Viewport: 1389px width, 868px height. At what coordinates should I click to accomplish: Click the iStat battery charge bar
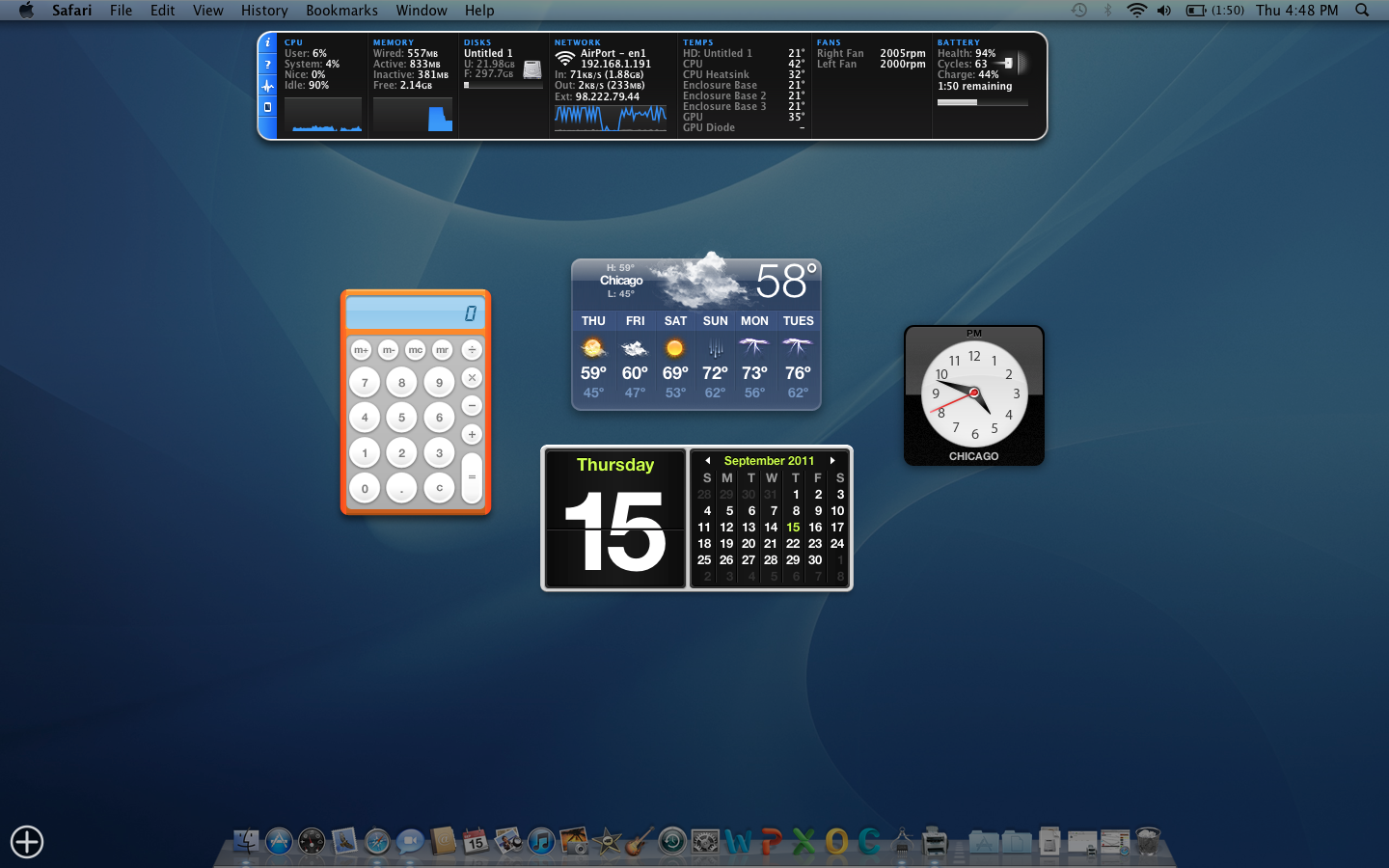click(982, 102)
